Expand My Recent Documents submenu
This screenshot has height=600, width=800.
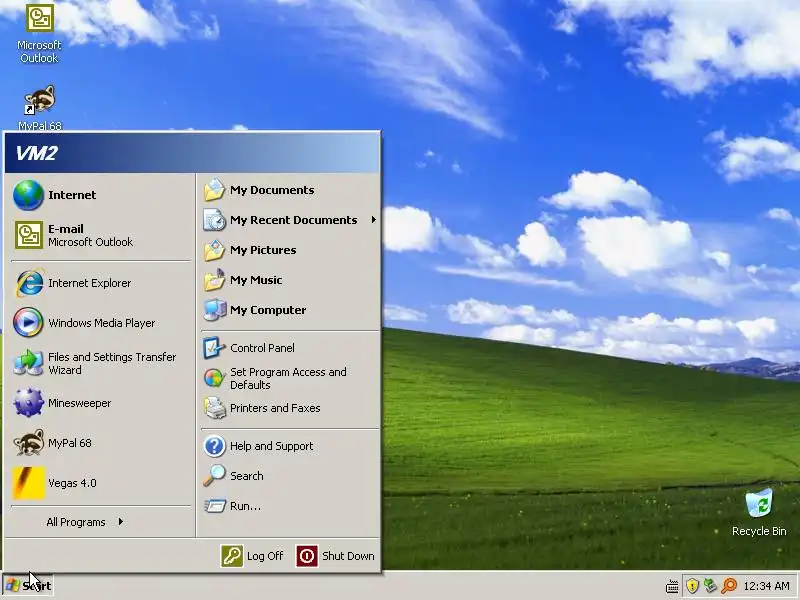(290, 220)
